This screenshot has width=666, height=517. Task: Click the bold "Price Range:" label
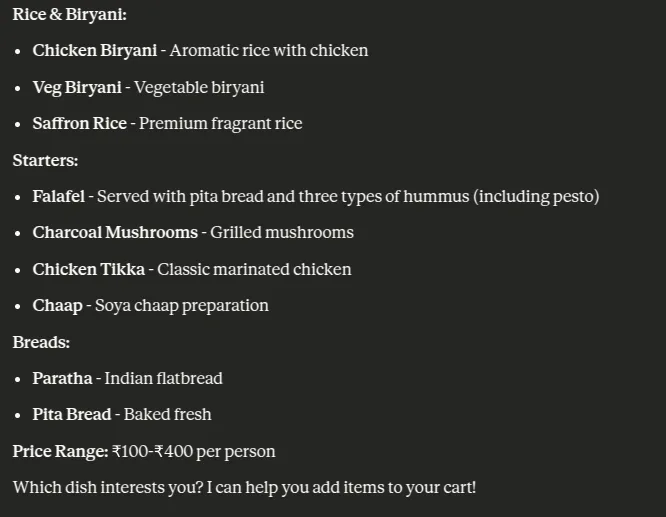[x=60, y=451]
